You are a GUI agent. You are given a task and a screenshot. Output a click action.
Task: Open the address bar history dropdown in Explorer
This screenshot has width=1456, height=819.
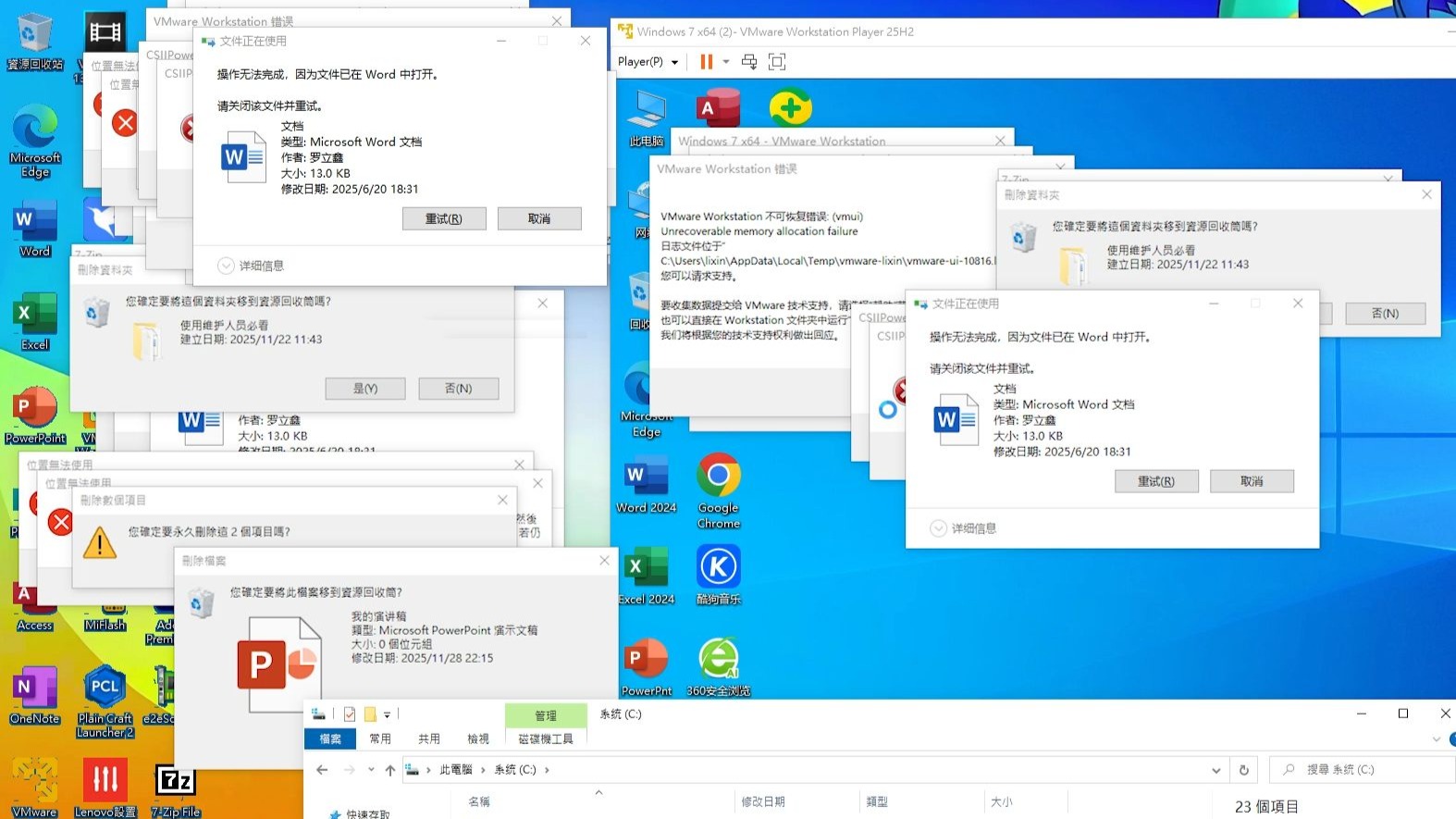tap(1215, 770)
